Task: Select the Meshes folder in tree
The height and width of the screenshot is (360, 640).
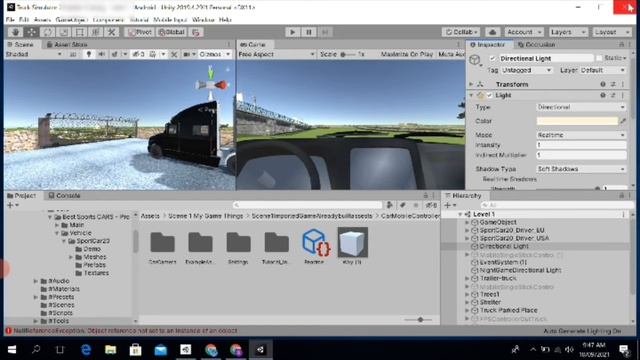Action: pos(94,257)
